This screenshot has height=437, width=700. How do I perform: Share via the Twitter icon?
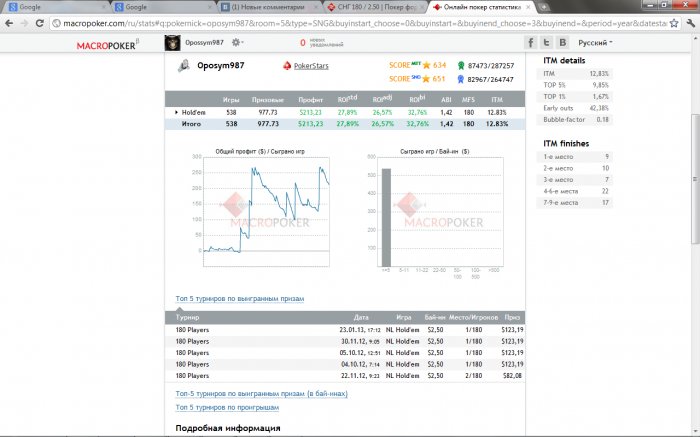tap(546, 42)
